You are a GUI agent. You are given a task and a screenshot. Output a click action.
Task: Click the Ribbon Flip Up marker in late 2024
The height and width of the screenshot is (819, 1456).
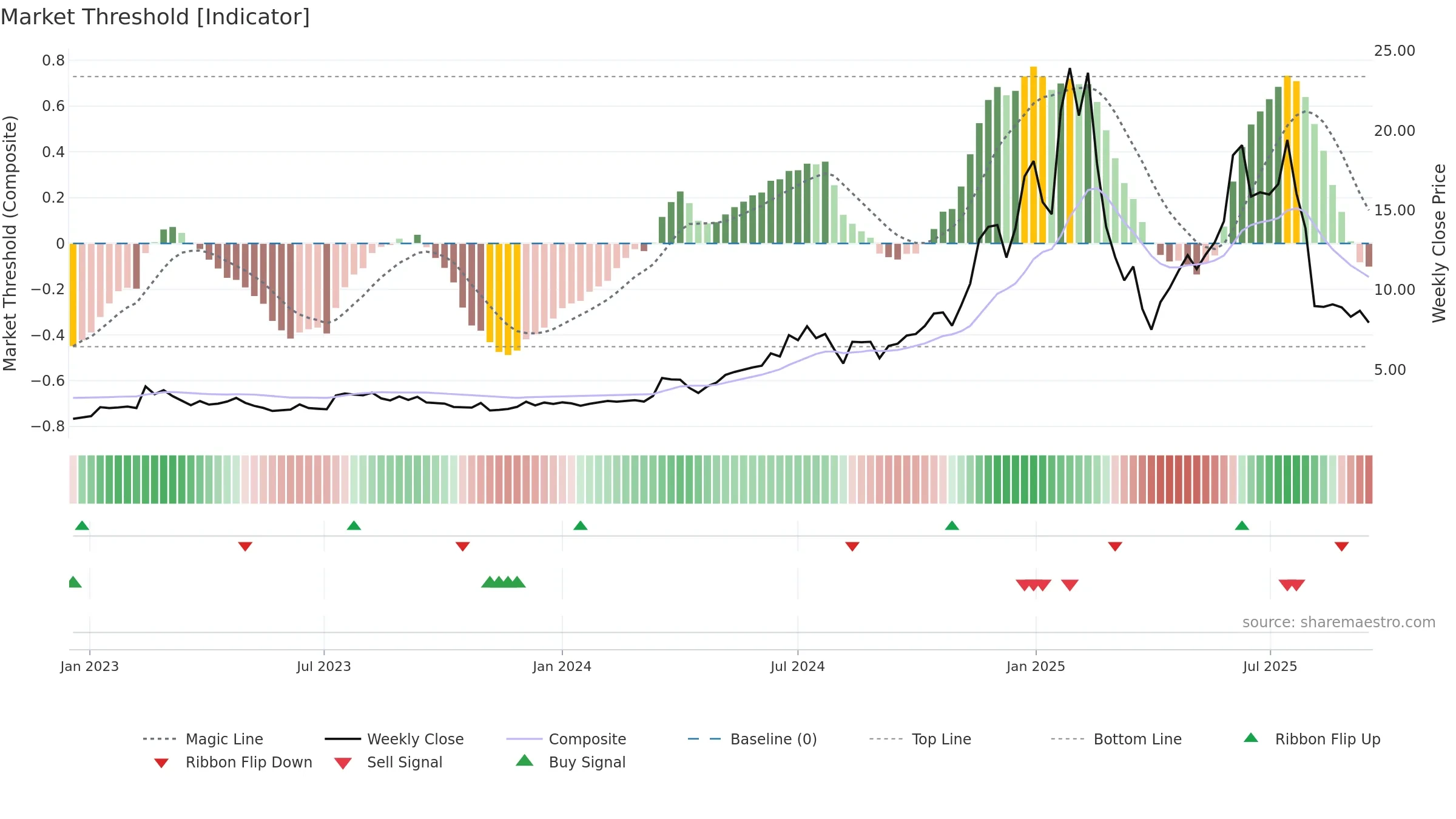coord(952,525)
